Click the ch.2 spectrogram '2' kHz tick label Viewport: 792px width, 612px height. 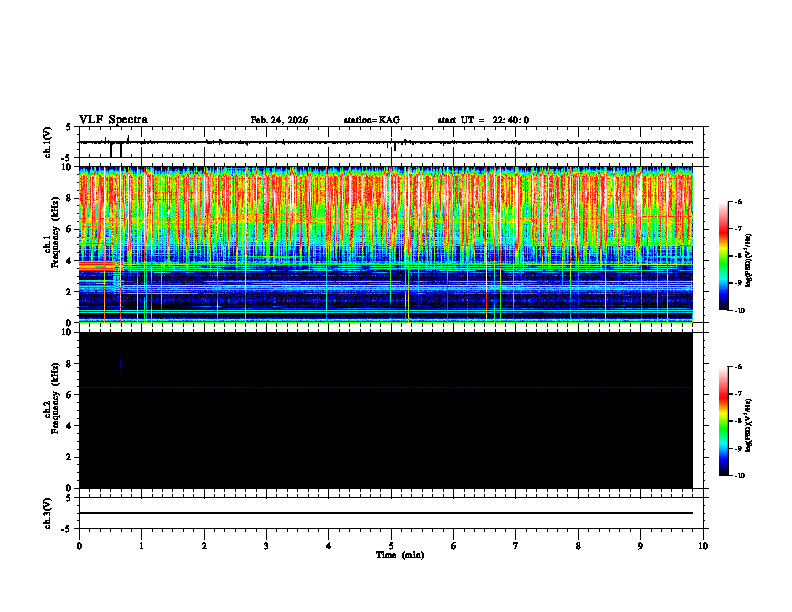tap(69, 457)
